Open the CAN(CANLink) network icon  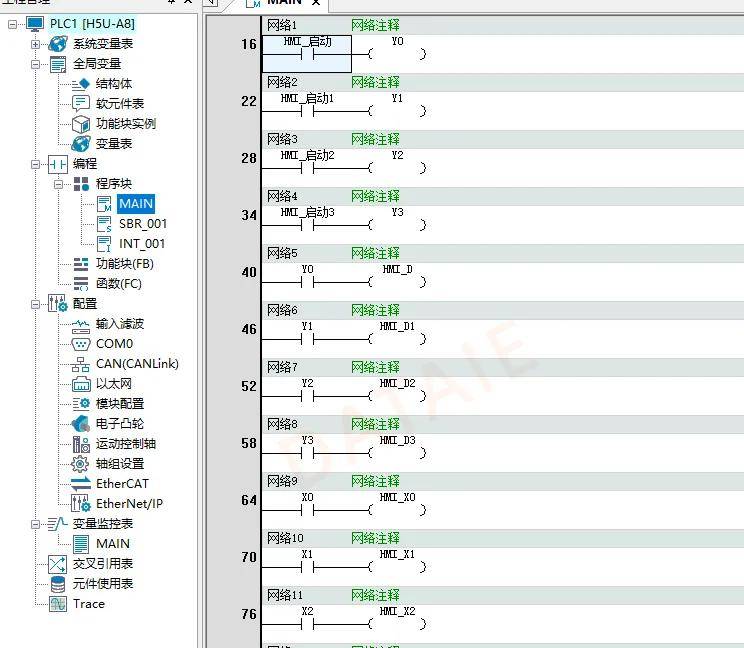click(x=81, y=364)
